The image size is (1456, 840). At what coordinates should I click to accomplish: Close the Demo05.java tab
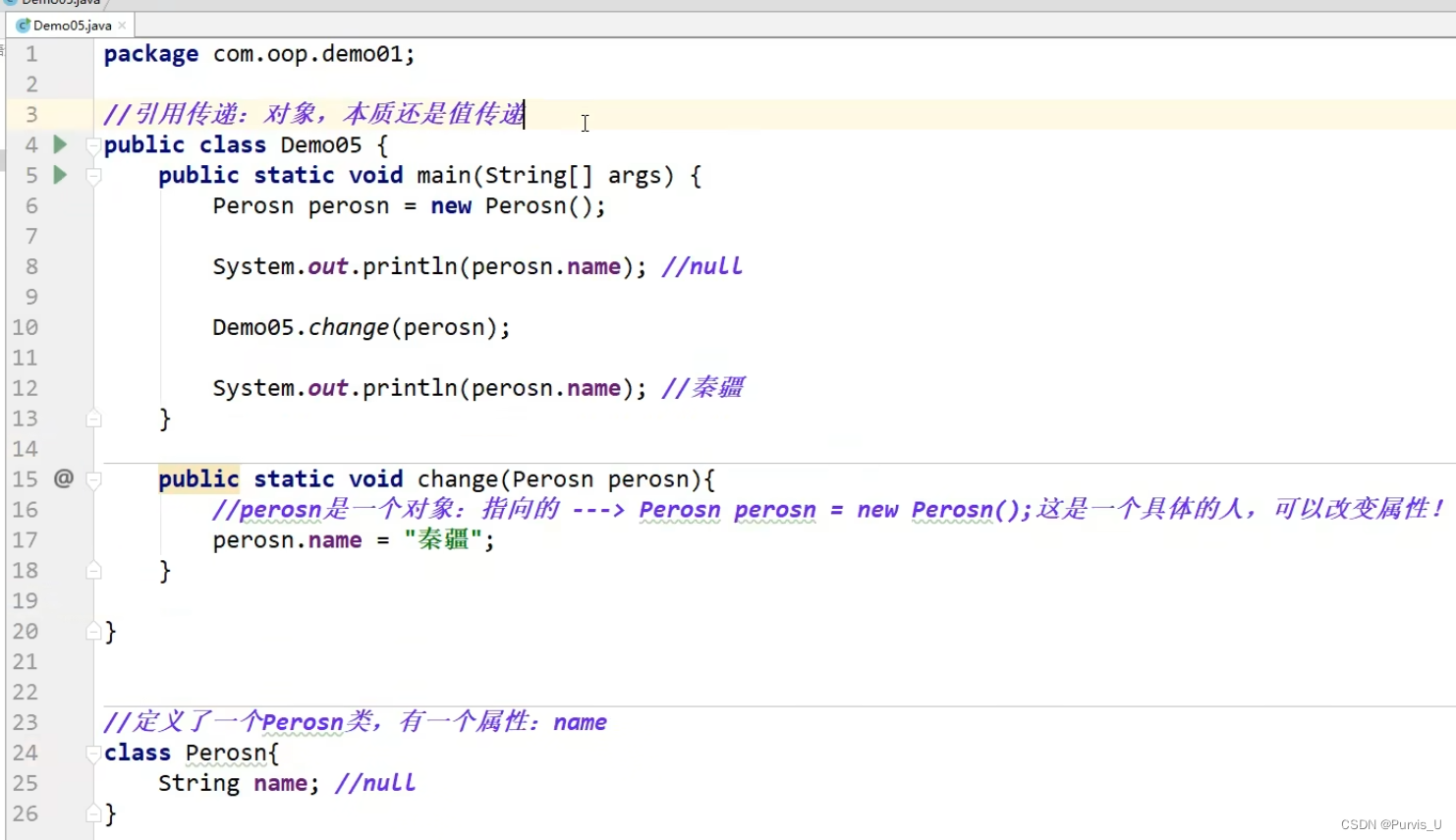click(122, 26)
